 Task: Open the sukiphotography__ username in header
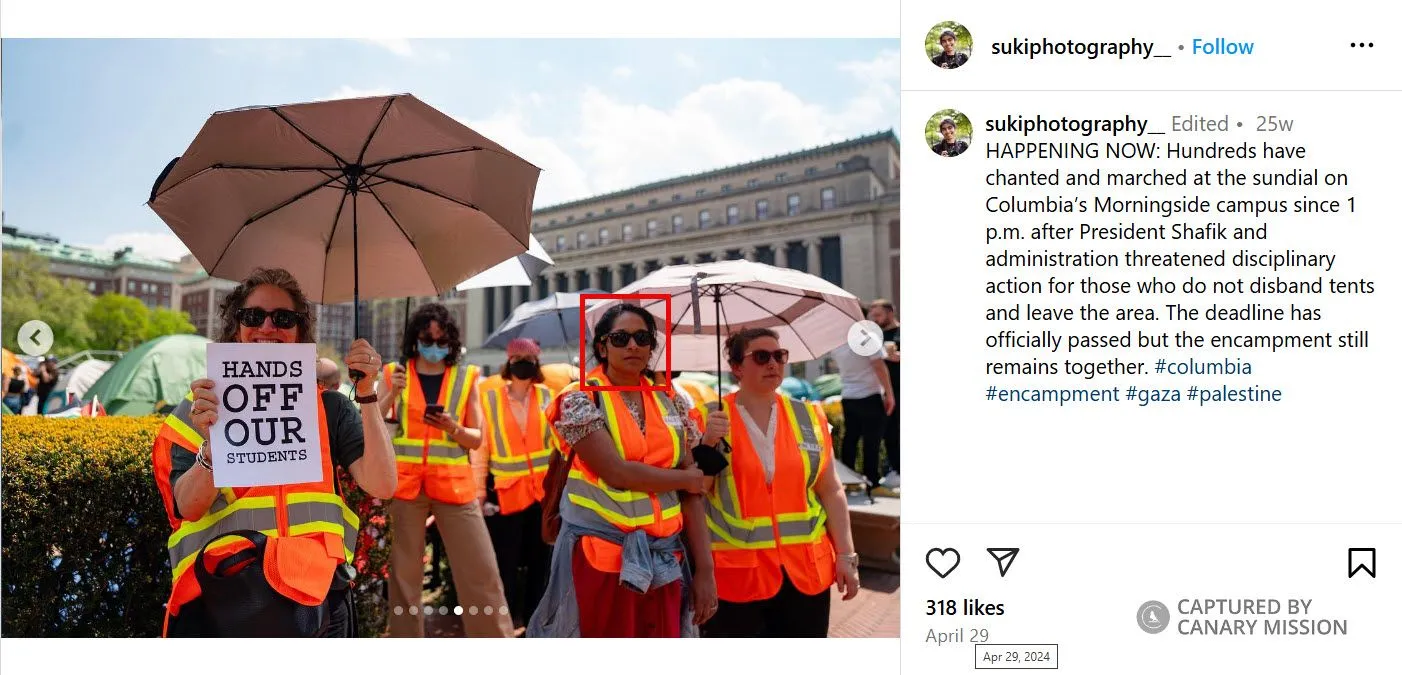point(1080,47)
